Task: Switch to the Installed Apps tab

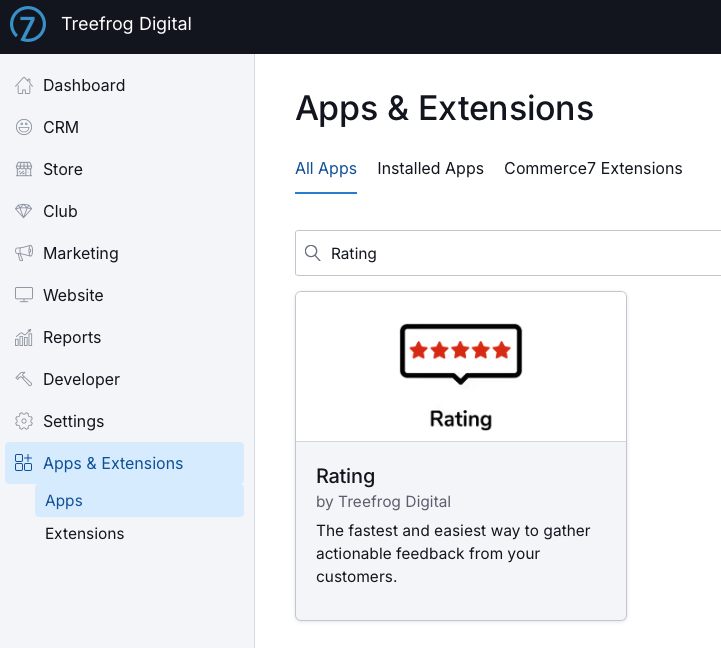Action: coord(430,169)
